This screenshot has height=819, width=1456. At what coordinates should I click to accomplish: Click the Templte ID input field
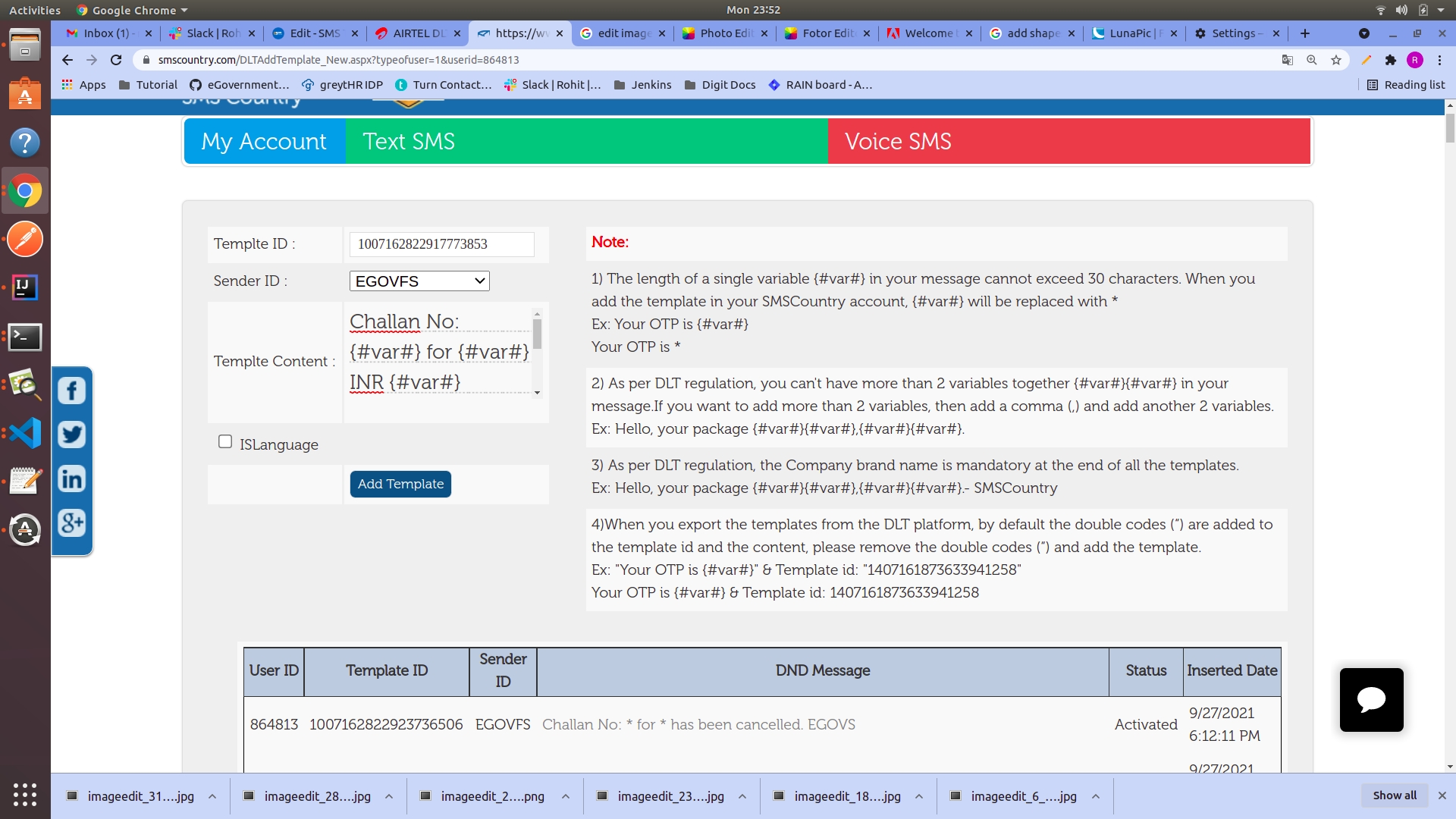point(441,244)
